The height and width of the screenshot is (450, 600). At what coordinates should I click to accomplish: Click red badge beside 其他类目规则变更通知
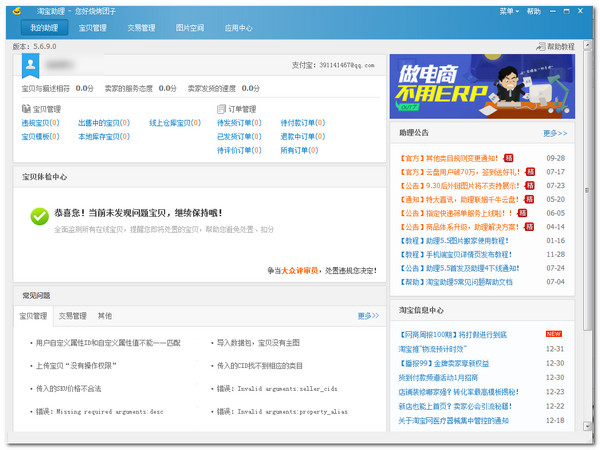click(x=509, y=158)
